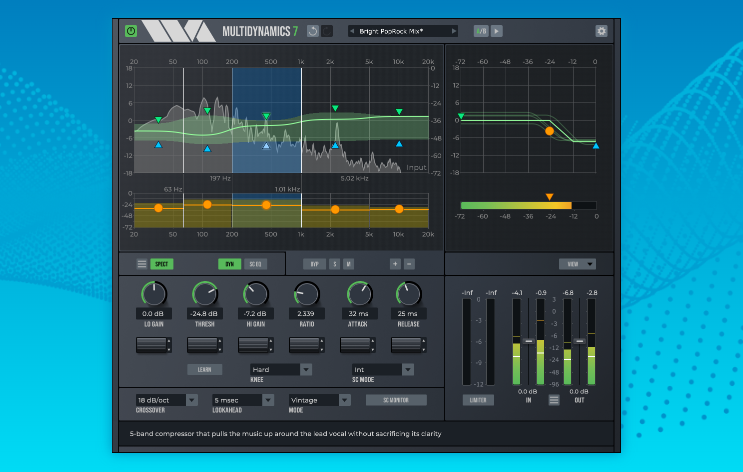Click the plus add band button
This screenshot has height=472, width=743.
click(395, 264)
